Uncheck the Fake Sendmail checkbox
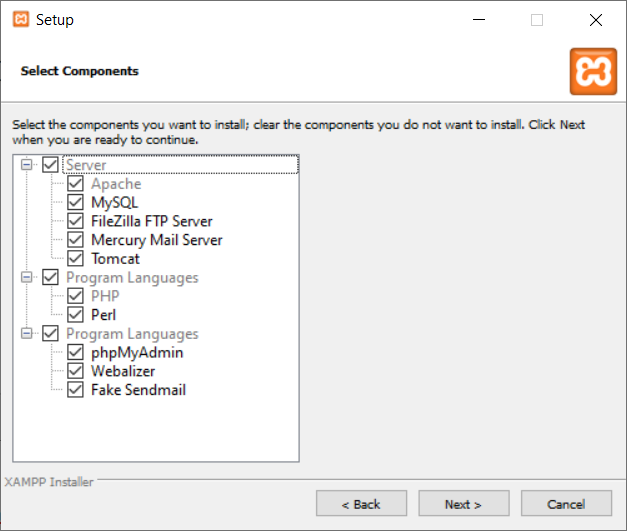The image size is (627, 531). (x=75, y=390)
